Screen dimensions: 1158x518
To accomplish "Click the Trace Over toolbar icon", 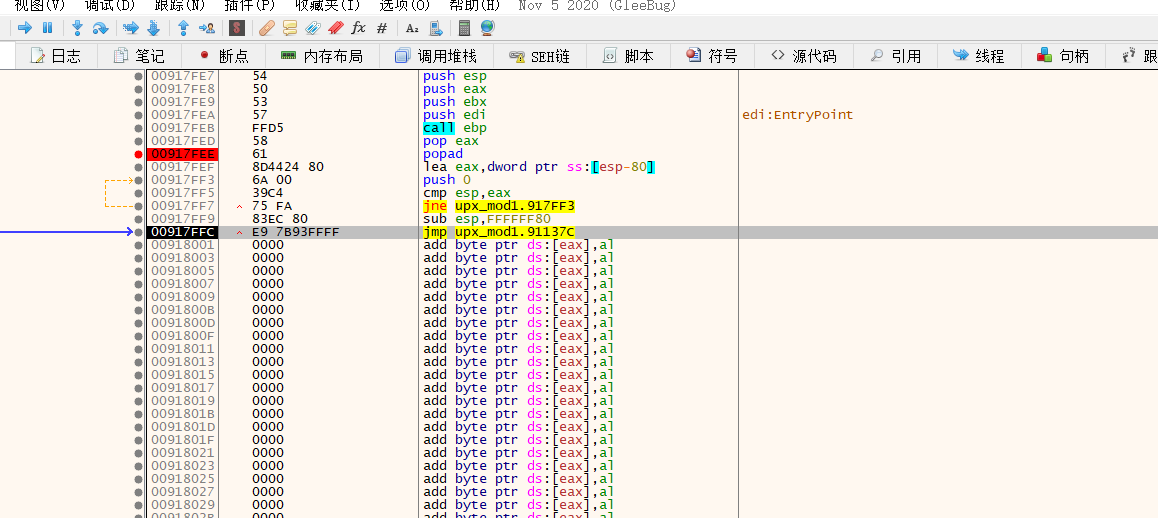I will [x=154, y=28].
